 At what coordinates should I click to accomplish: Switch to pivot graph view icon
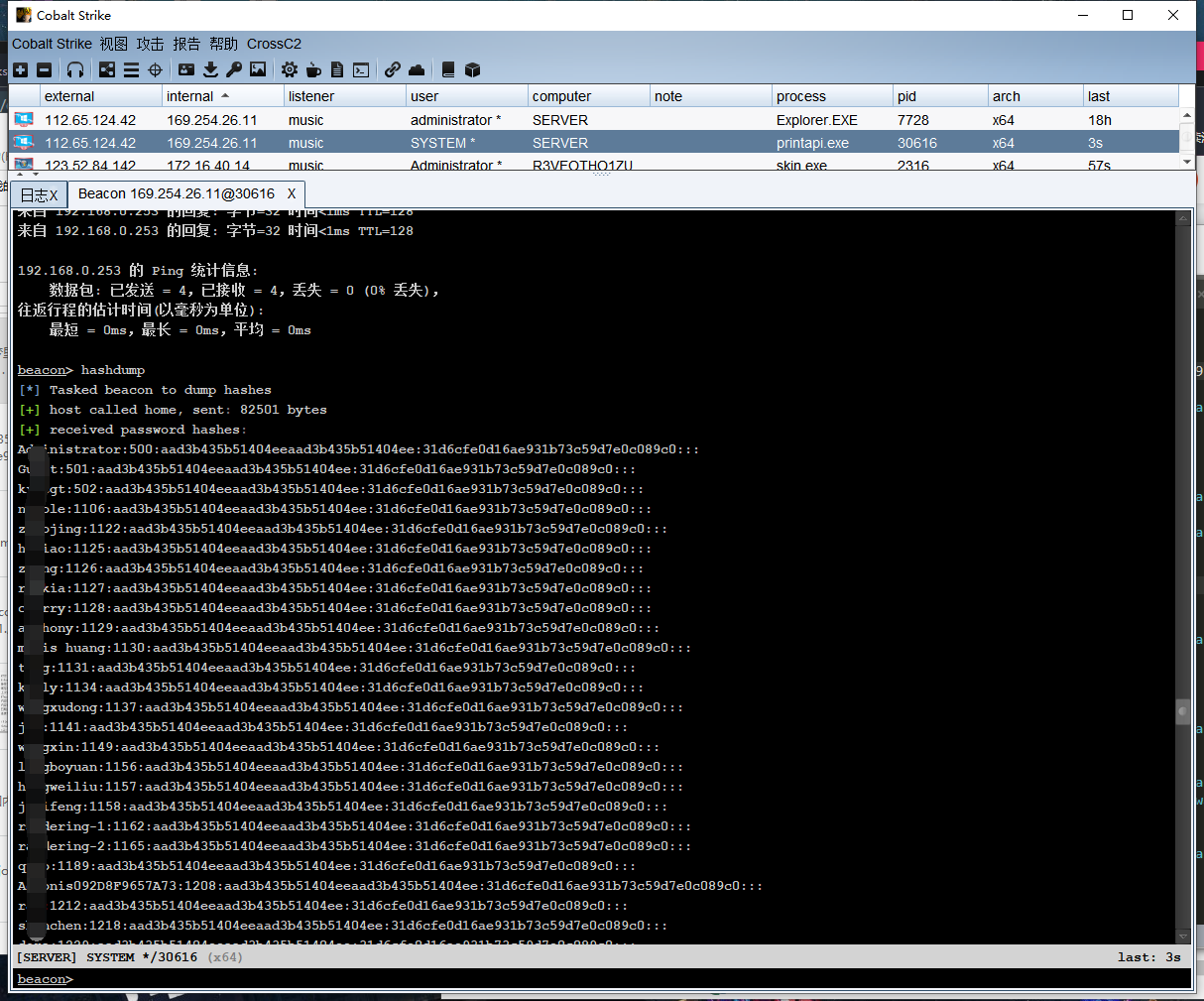[107, 69]
